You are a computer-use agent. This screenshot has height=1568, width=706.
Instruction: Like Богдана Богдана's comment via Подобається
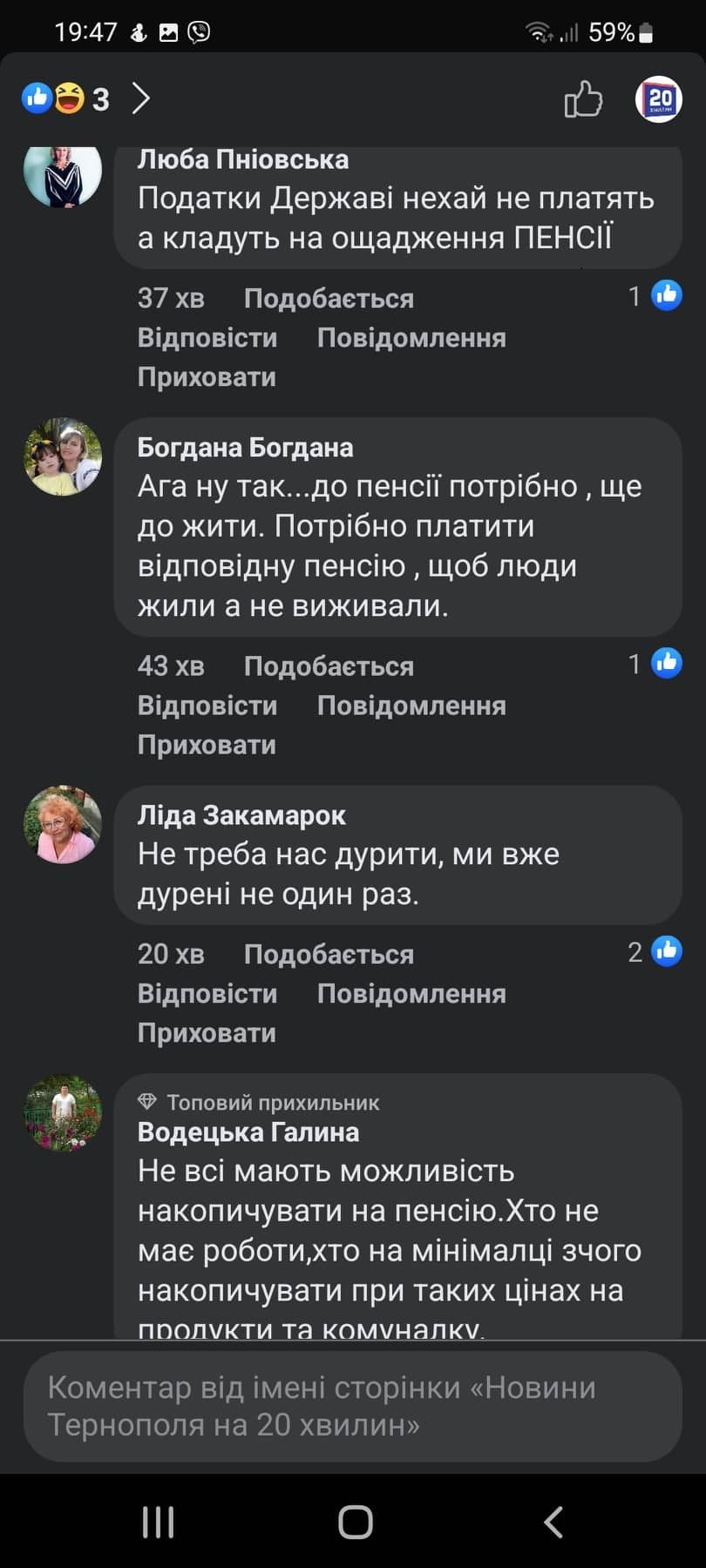point(329,666)
